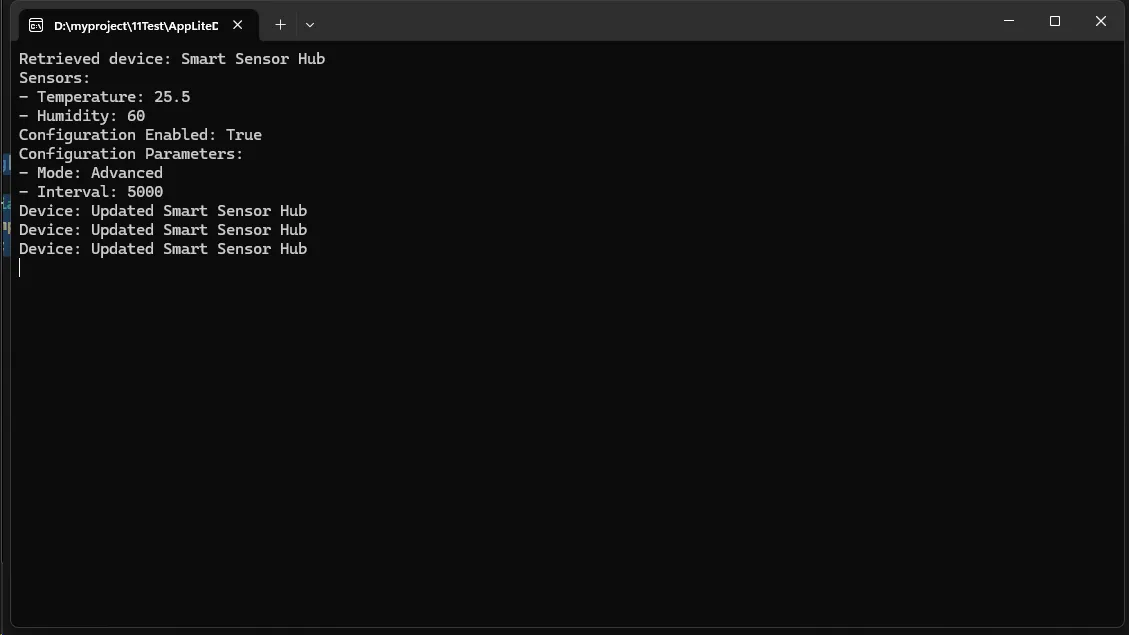This screenshot has height=635, width=1129.
Task: Click the 'Retrieved device: Smart Sensor Hub' line
Action: (172, 59)
